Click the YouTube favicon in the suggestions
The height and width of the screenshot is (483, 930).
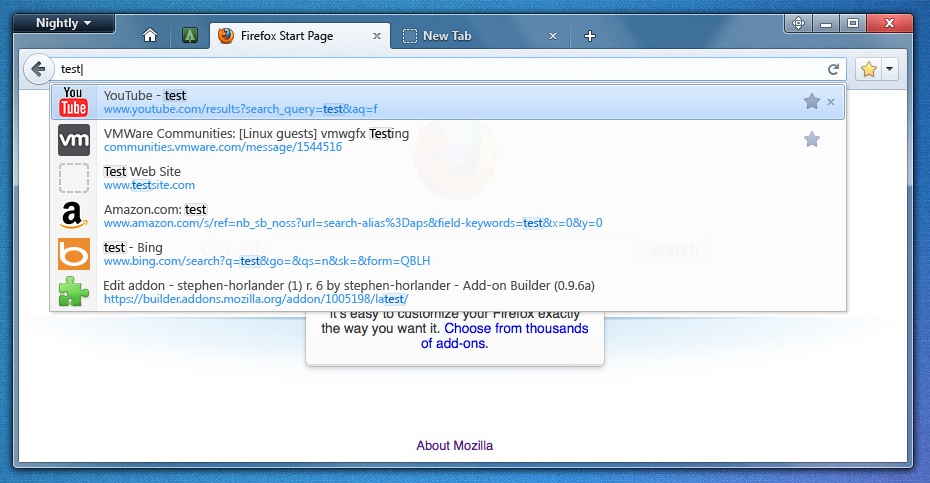pyautogui.click(x=74, y=102)
